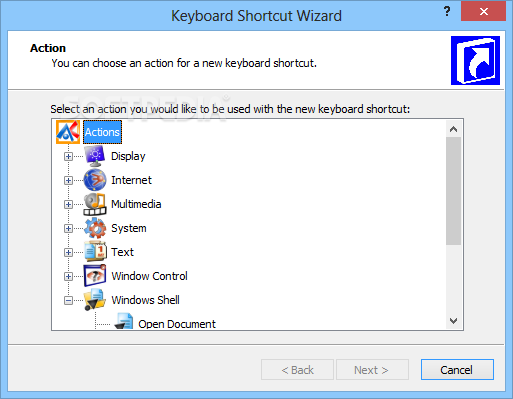Click the System gear icon
The width and height of the screenshot is (513, 399).
(95, 228)
